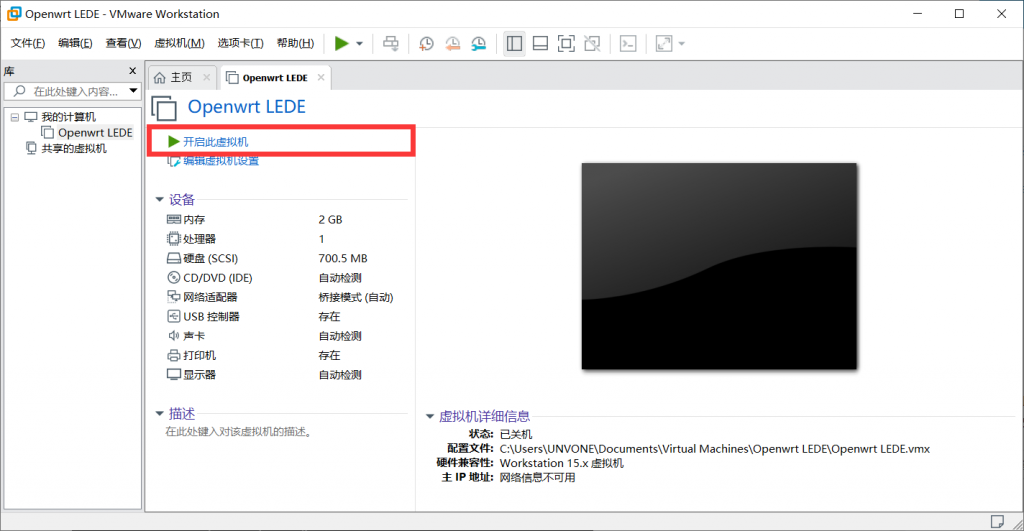Click the config file path ending in .vmx
Viewport: 1024px width, 531px height.
click(714, 449)
